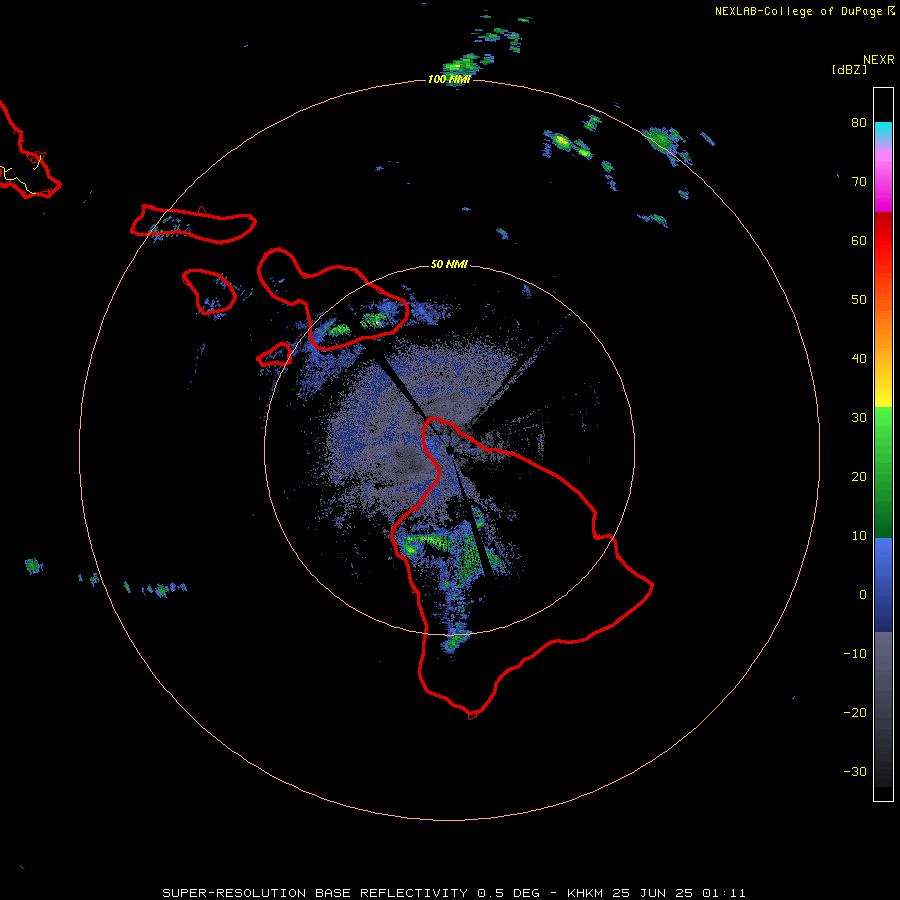Click the dBZ reflectivity color bar
The image size is (900, 900).
pyautogui.click(x=883, y=444)
